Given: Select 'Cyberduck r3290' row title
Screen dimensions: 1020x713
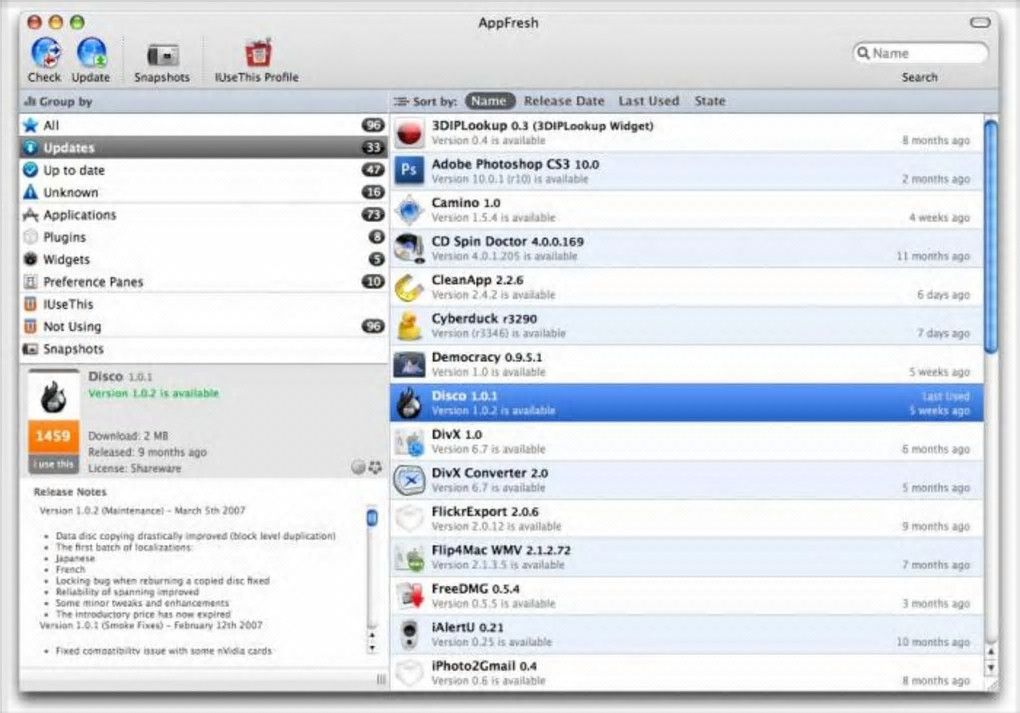Looking at the screenshot, I should point(484,319).
